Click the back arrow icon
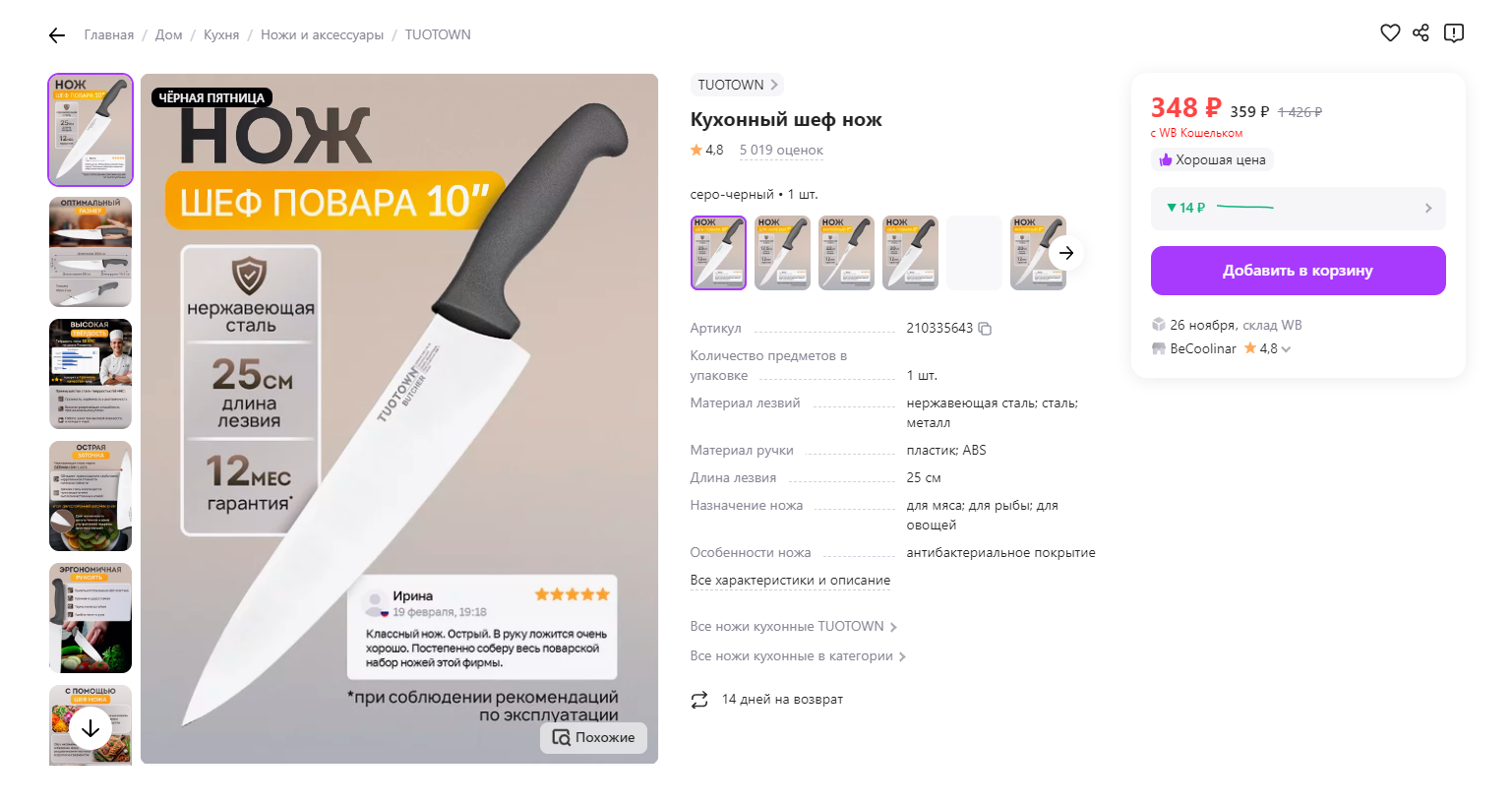1512x805 pixels. (x=57, y=35)
